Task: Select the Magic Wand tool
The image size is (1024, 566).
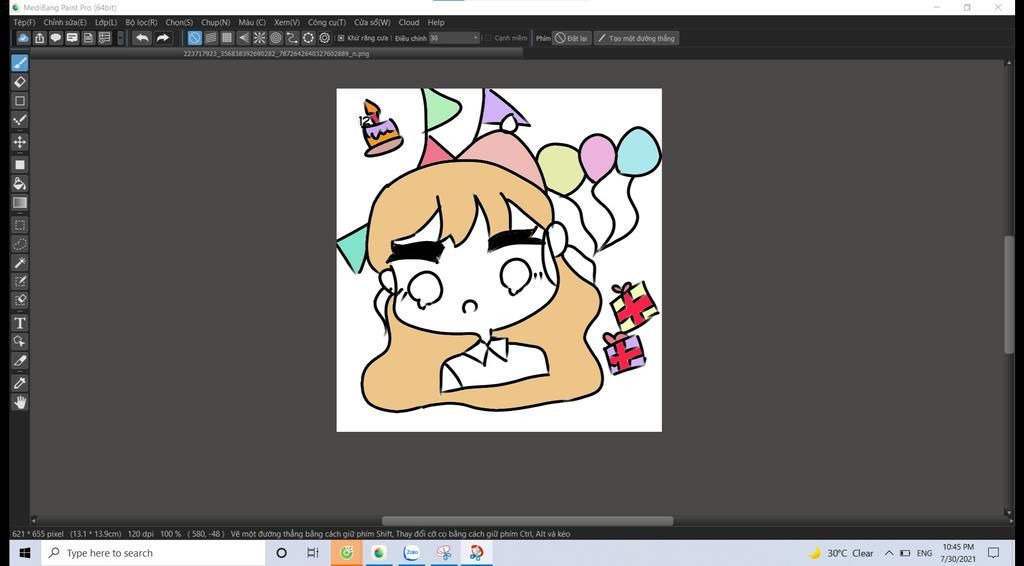Action: point(20,262)
